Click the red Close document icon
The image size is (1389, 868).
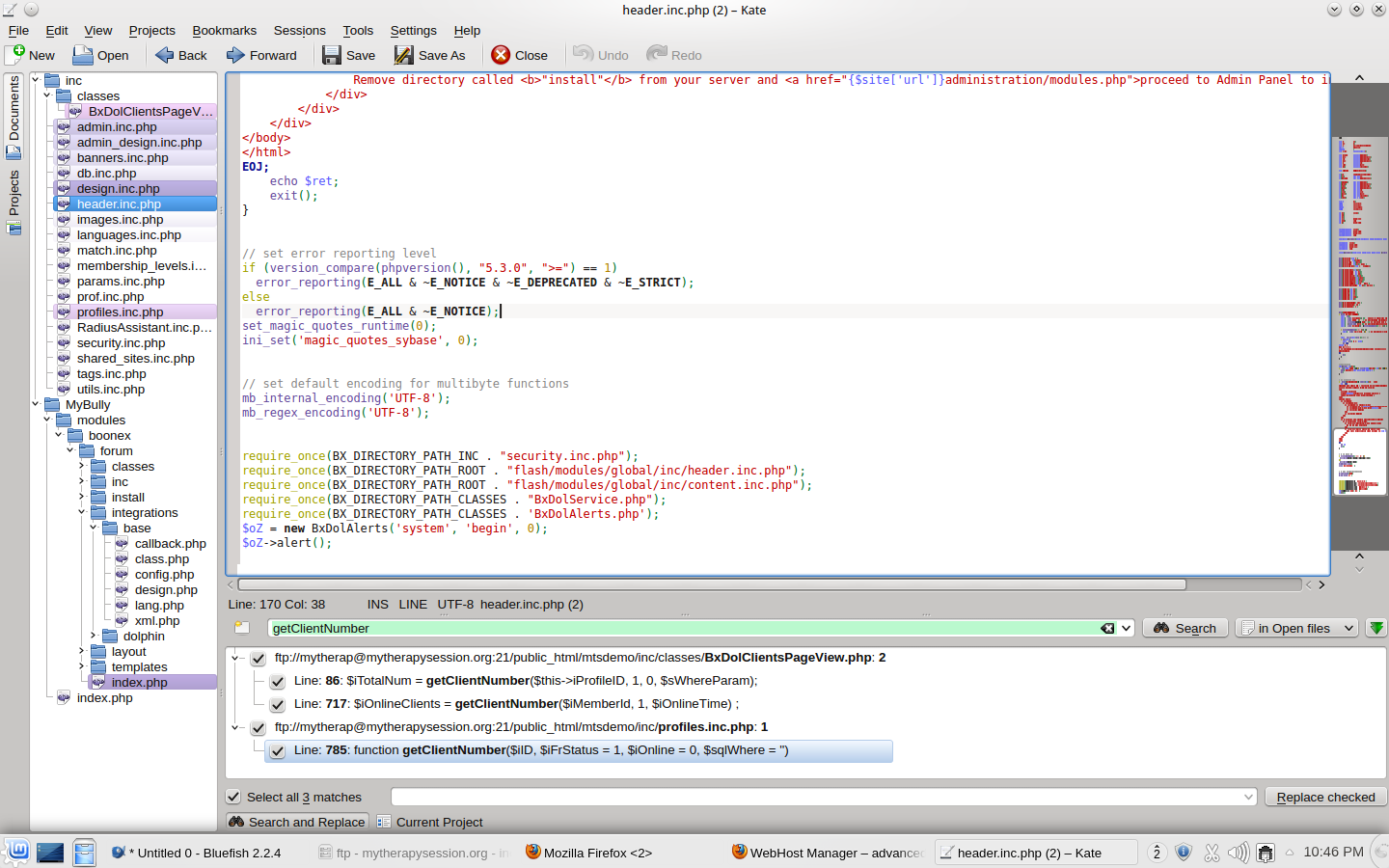[501, 55]
